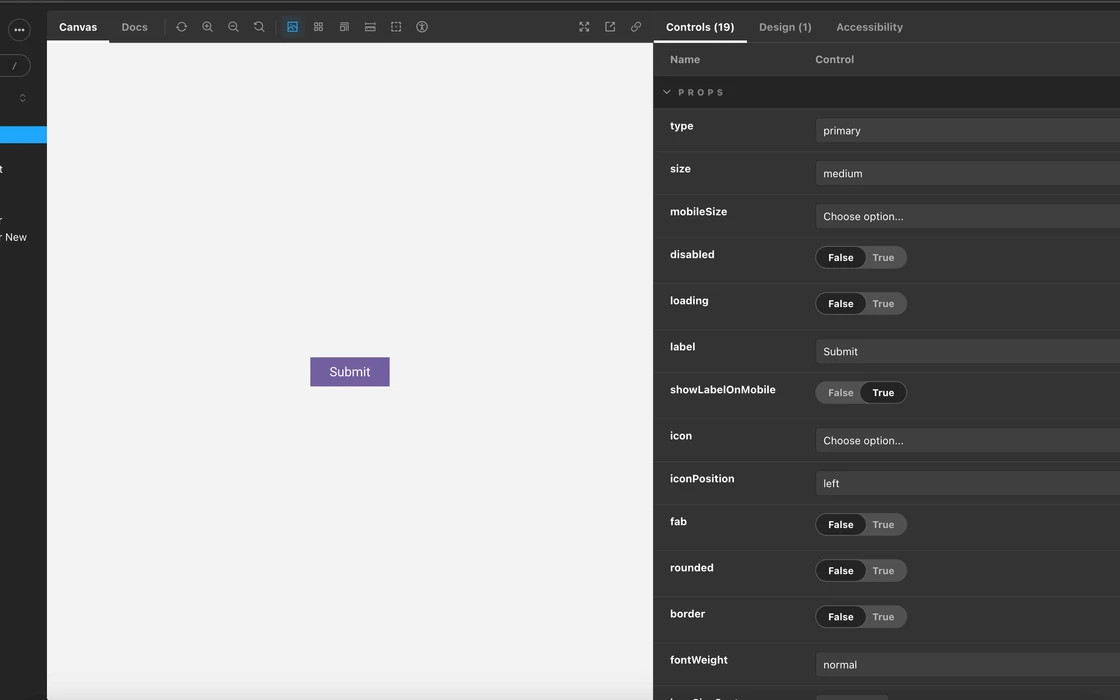This screenshot has height=700, width=1120.
Task: Click the showLabelOnMobile prop name
Action: pyautogui.click(x=723, y=390)
